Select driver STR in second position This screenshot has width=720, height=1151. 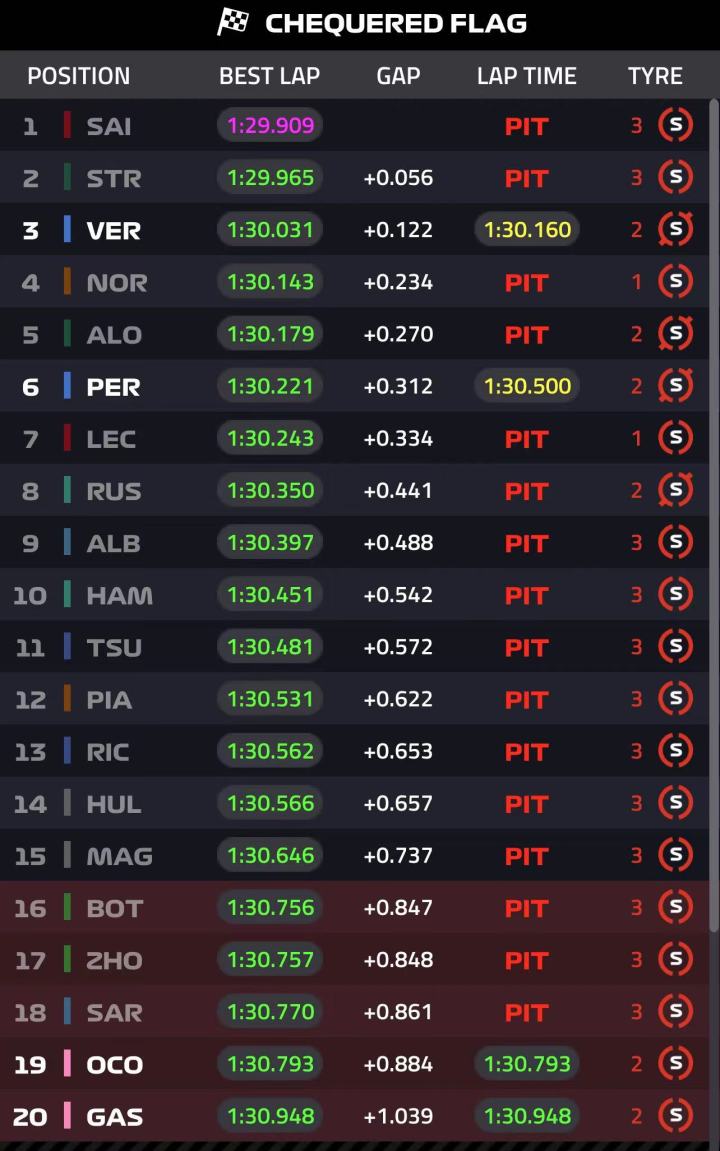[114, 178]
